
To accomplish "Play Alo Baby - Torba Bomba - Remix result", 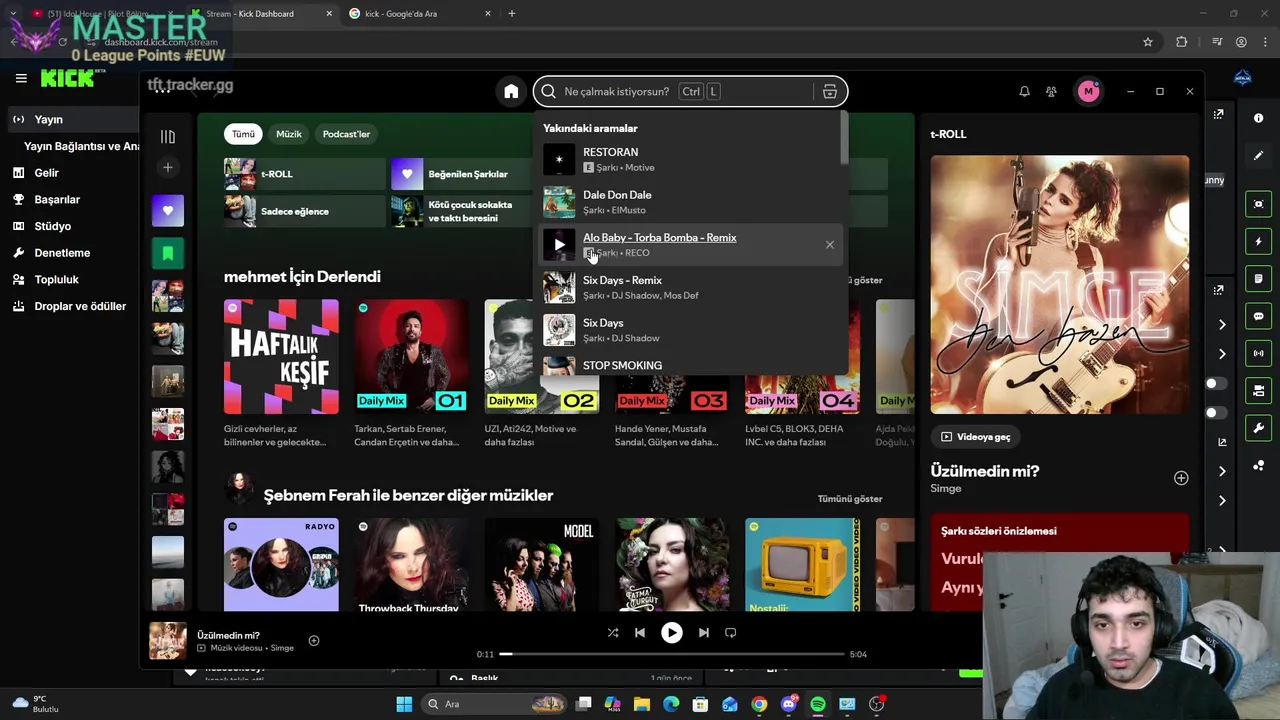I will click(559, 245).
